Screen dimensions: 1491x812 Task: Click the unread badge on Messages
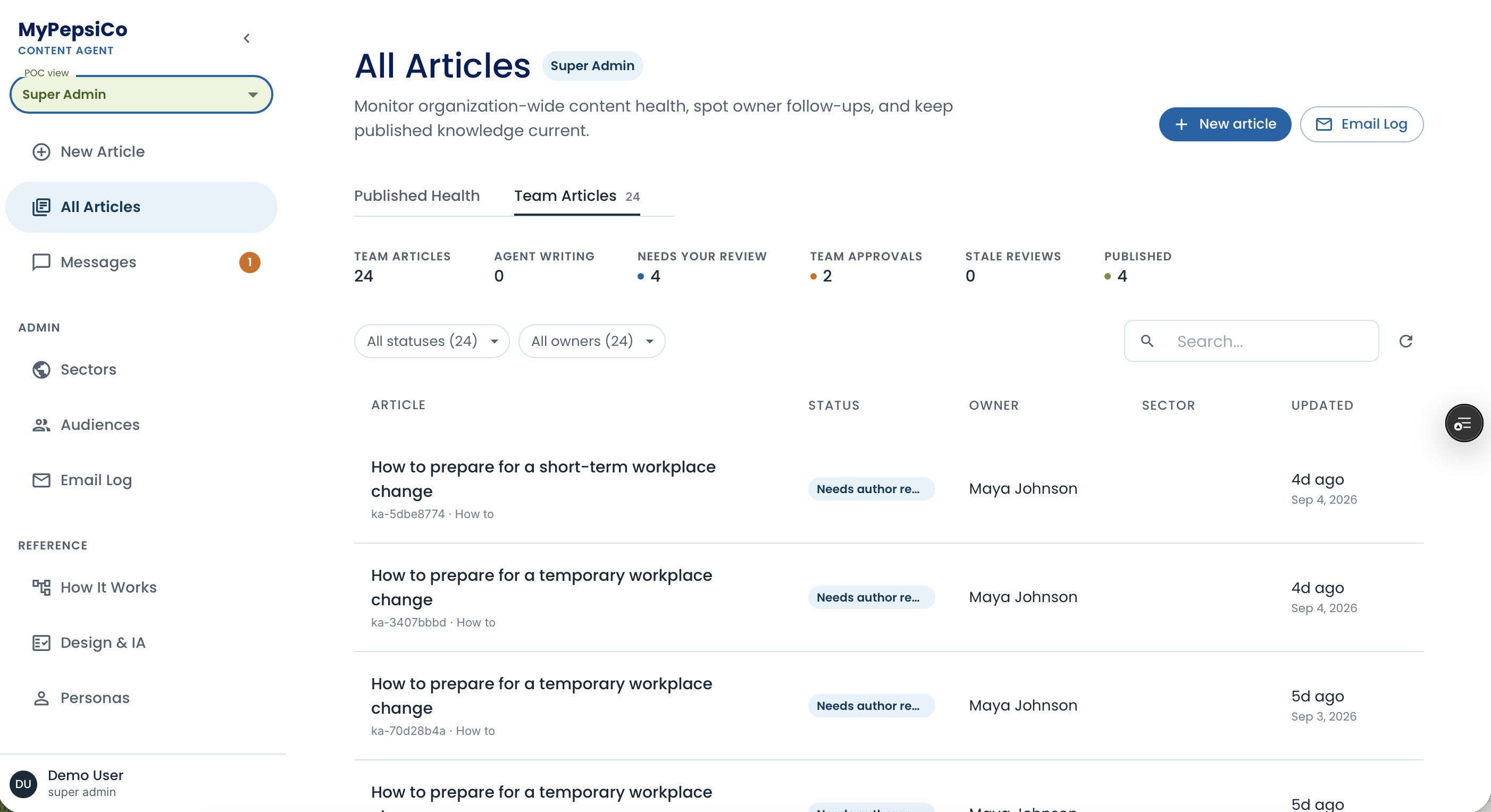point(249,262)
